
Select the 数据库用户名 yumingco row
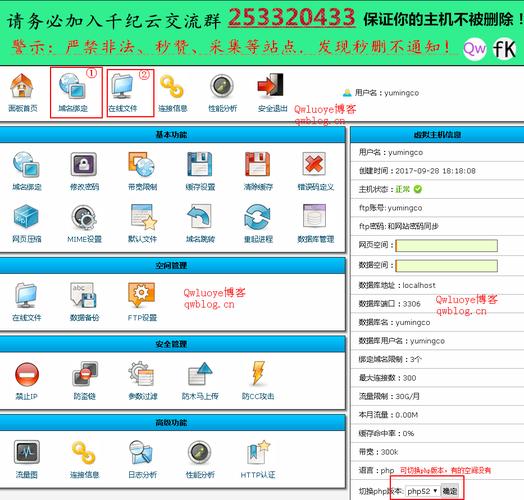437,341
